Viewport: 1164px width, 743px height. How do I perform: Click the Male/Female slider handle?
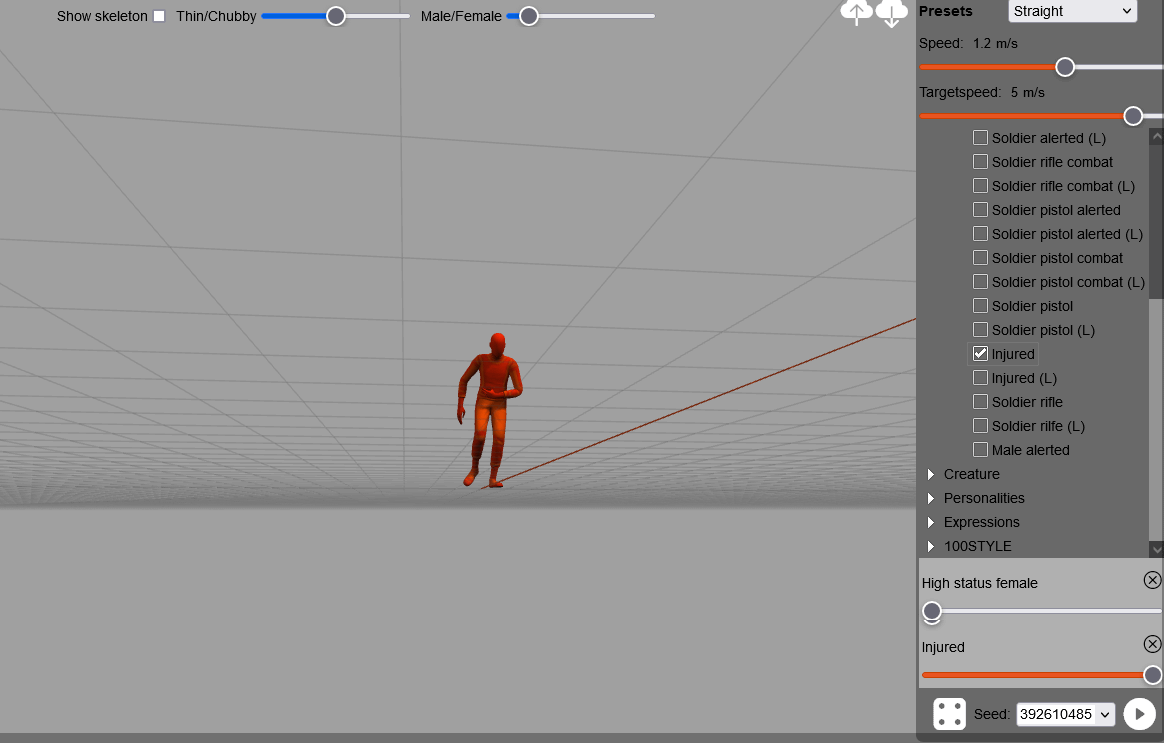tap(529, 16)
